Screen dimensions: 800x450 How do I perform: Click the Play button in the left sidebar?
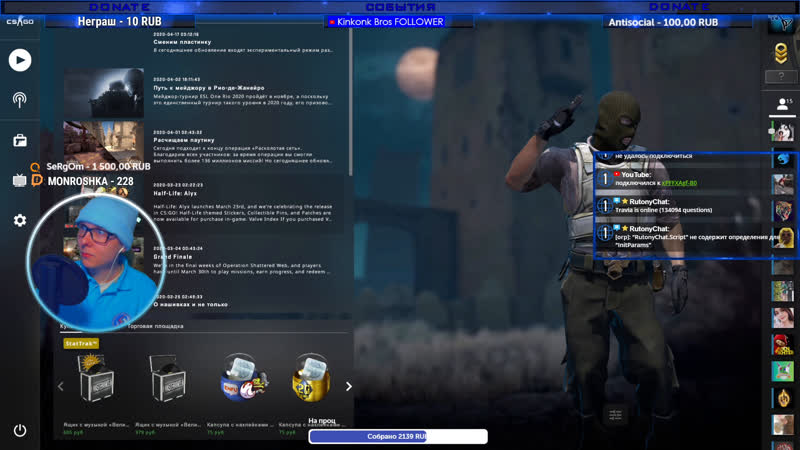20,60
